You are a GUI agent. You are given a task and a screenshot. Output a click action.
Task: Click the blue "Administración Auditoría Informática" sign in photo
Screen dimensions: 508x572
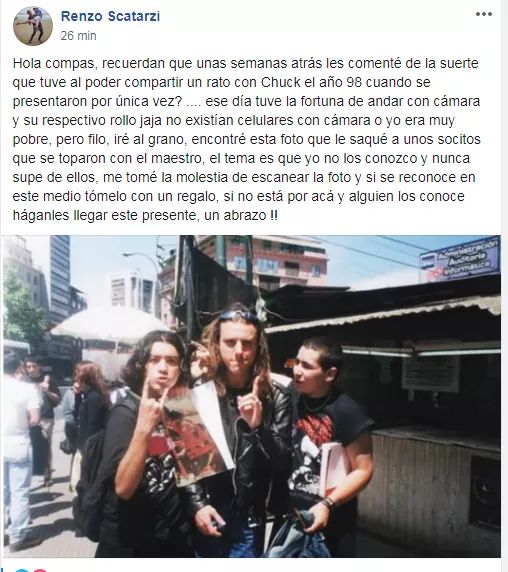click(460, 259)
